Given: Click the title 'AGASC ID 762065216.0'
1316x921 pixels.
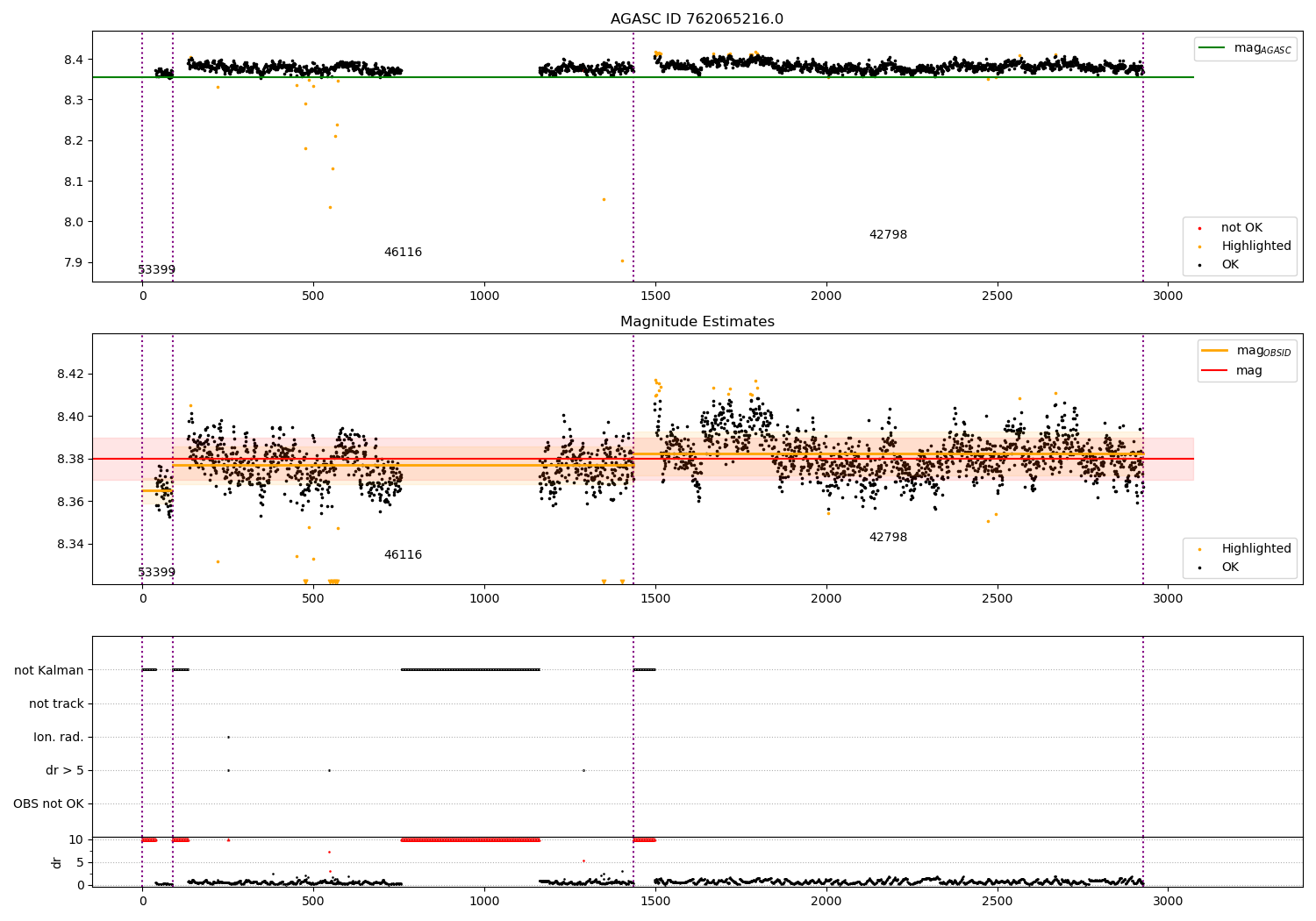Looking at the screenshot, I should pos(697,19).
